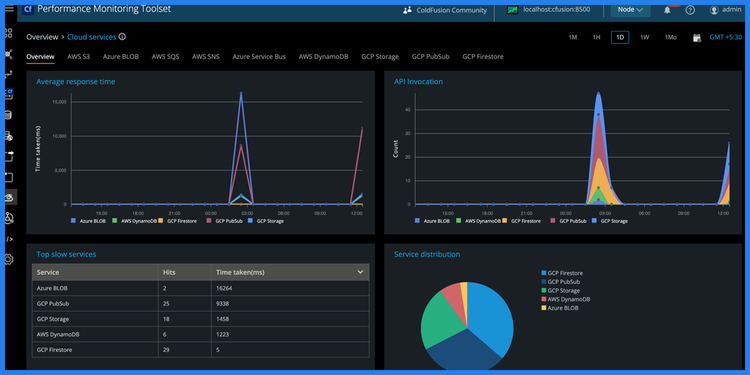The width and height of the screenshot is (750, 375).
Task: Open the database-with-clock icon in the sidebar
Action: (9, 136)
